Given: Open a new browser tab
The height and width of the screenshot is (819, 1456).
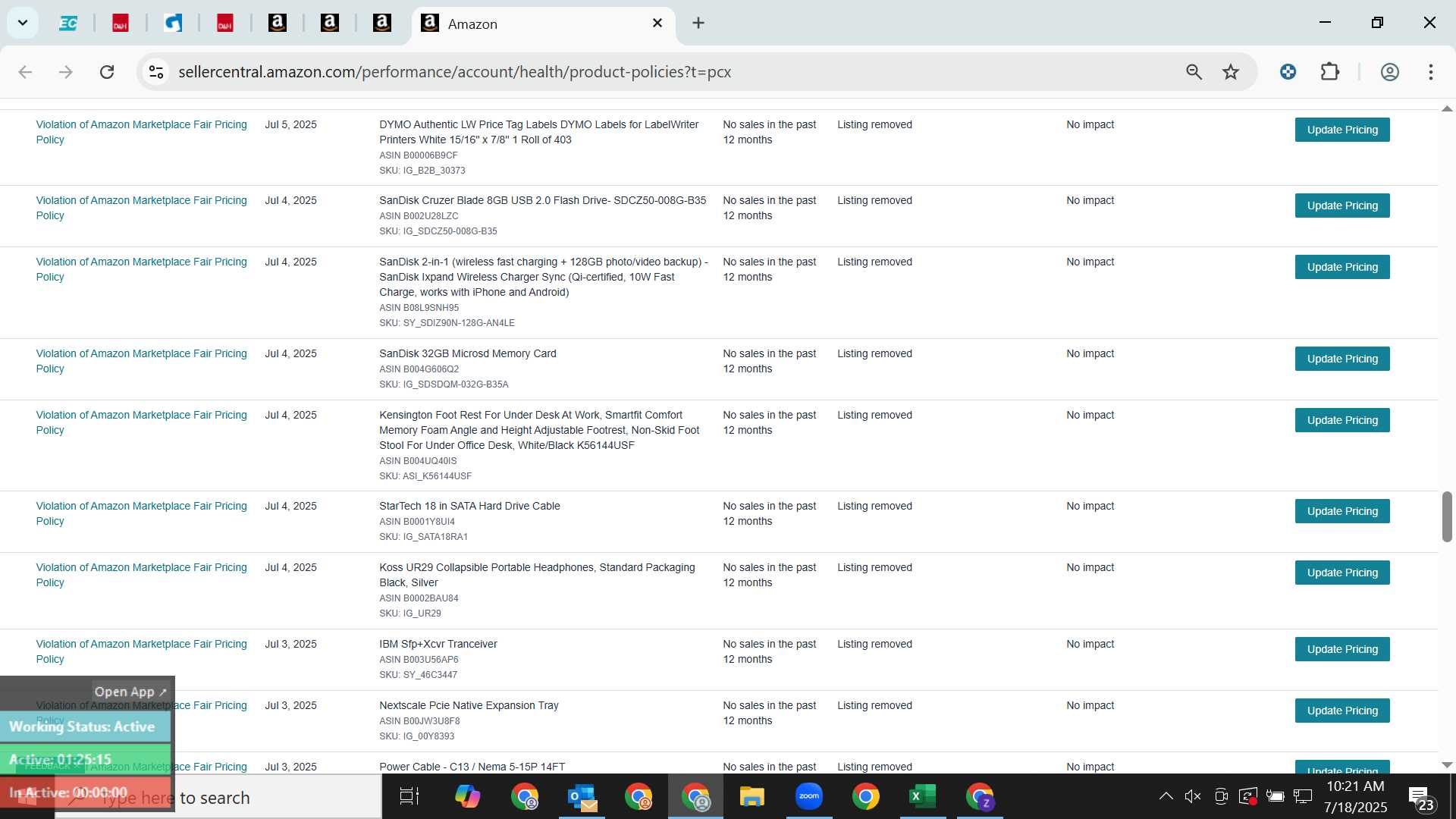Looking at the screenshot, I should click(698, 24).
